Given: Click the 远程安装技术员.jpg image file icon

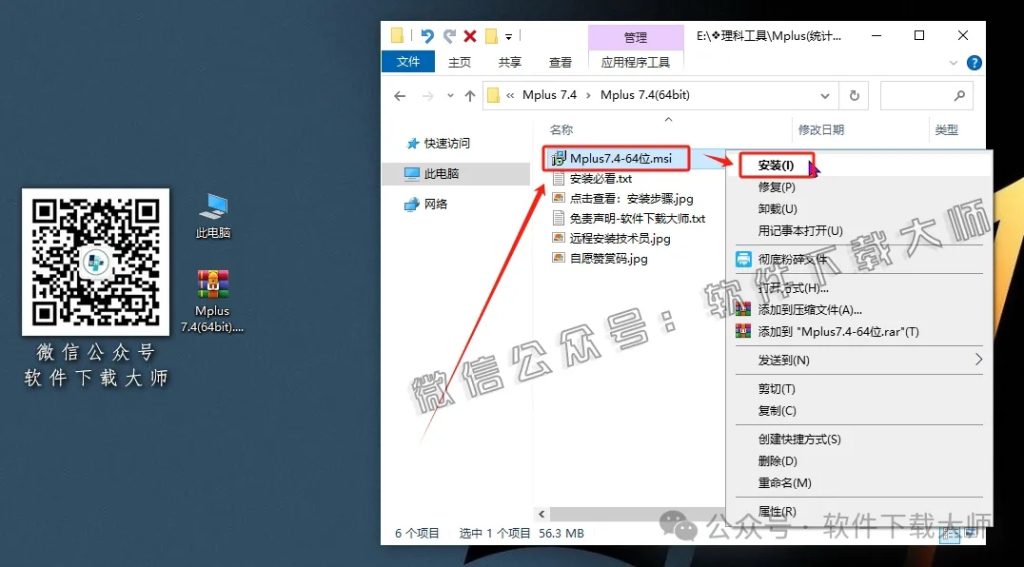Looking at the screenshot, I should 558,238.
